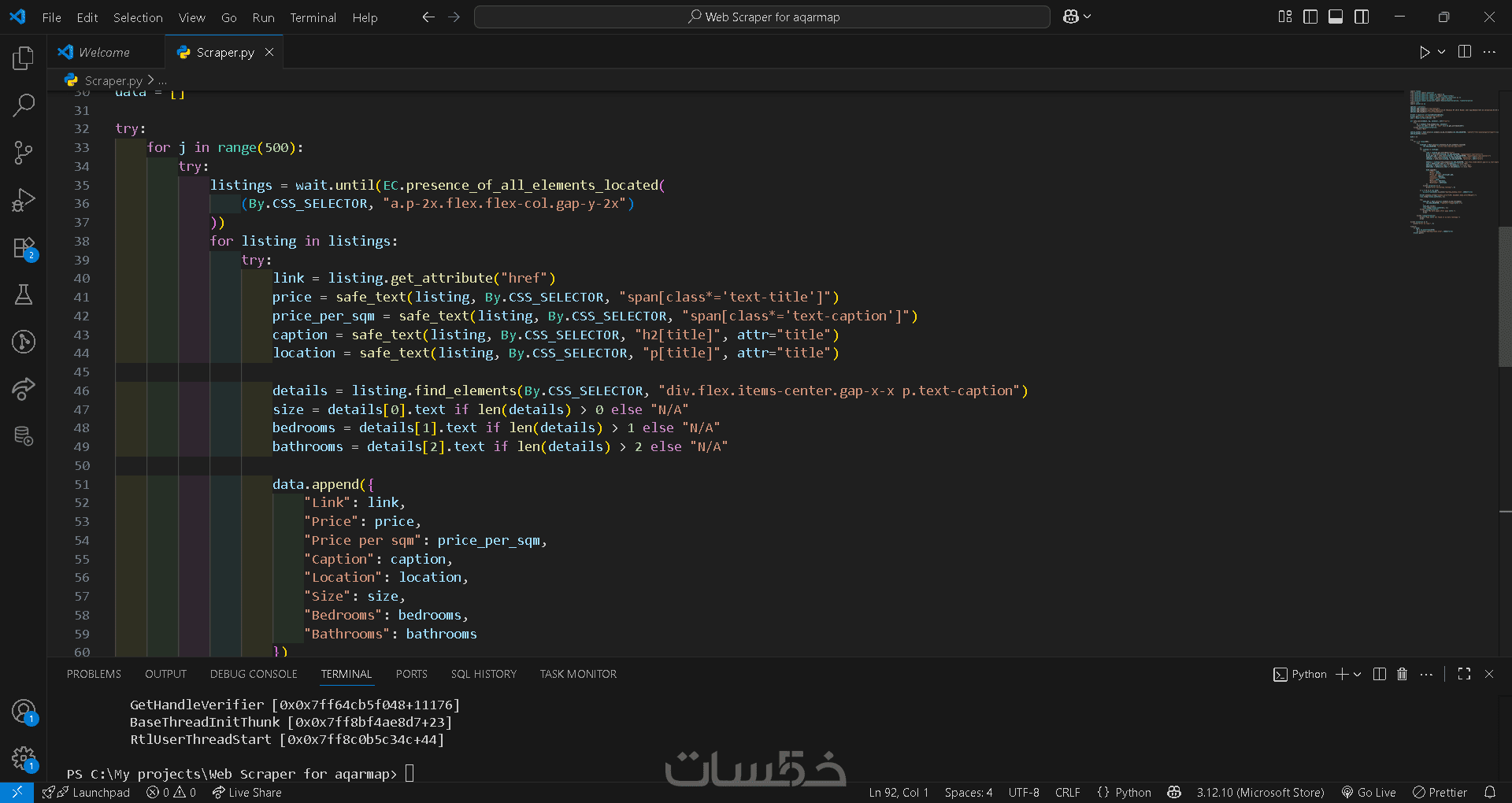Open the git graph activity bar icon
Image resolution: width=1512 pixels, height=803 pixels.
(x=24, y=342)
